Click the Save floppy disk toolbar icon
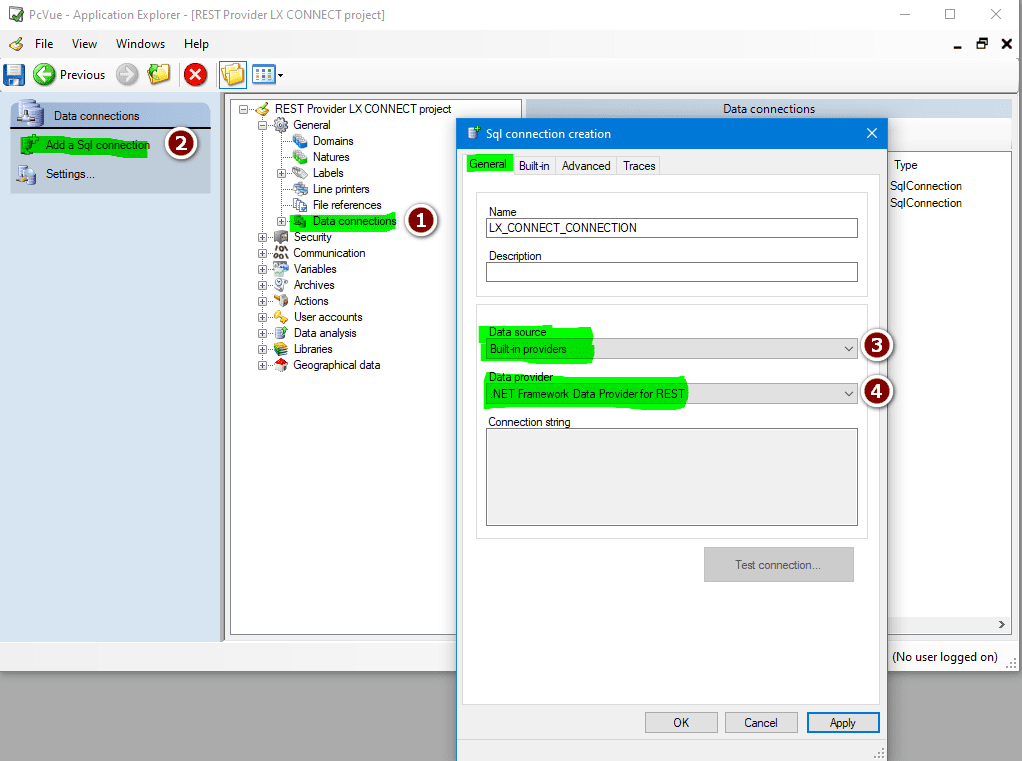 tap(14, 75)
